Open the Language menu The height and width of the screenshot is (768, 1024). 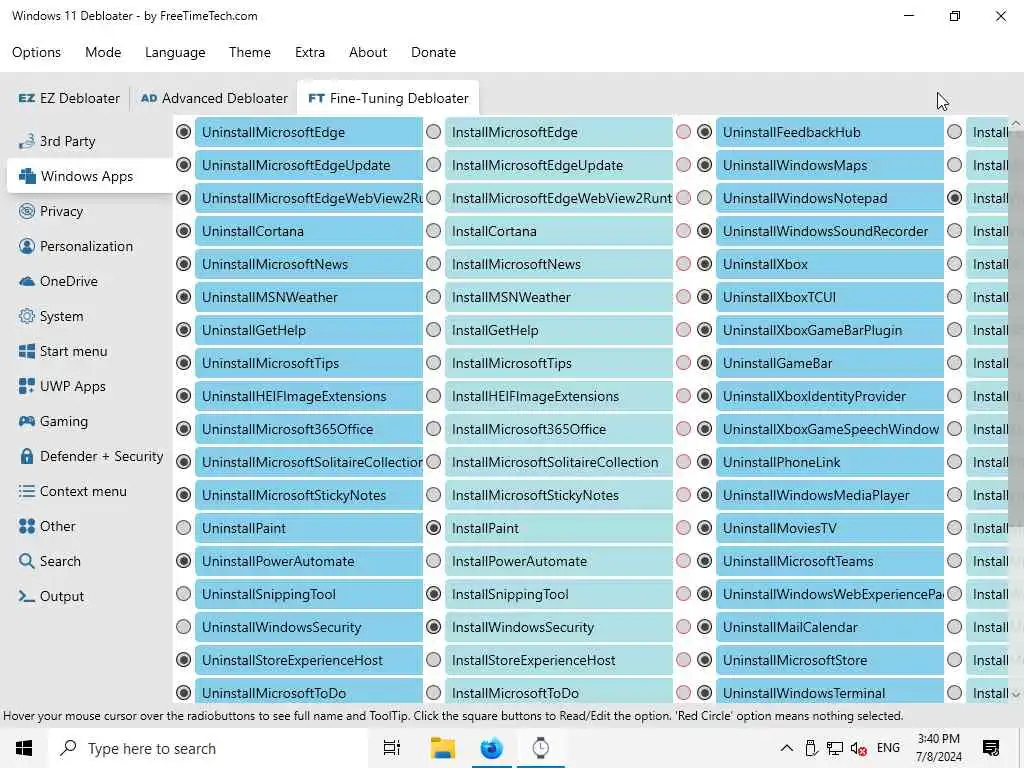175,52
